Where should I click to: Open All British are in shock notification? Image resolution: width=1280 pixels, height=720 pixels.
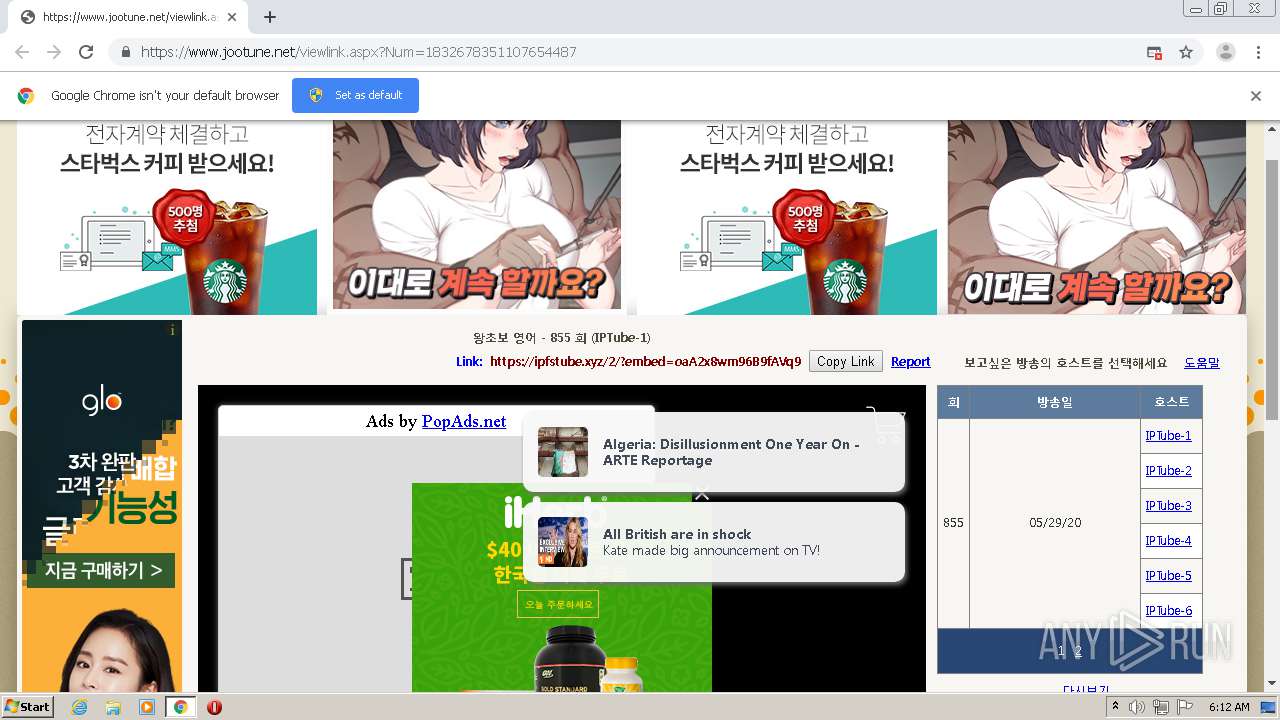point(714,542)
